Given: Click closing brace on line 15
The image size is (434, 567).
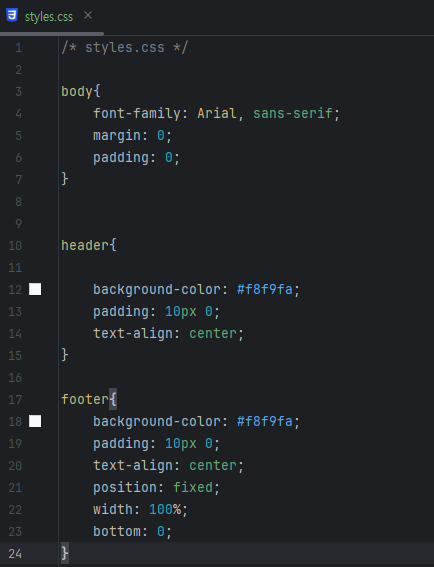Looking at the screenshot, I should pyautogui.click(x=65, y=355).
